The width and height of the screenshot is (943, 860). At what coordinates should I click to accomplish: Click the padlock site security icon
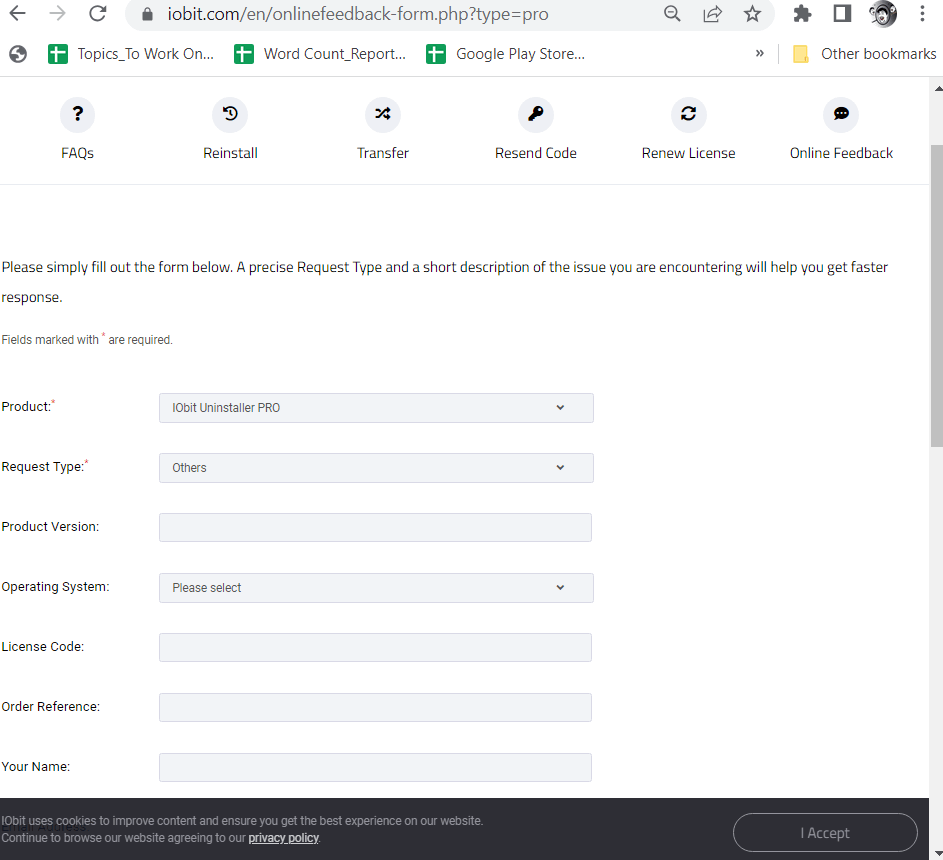click(147, 14)
